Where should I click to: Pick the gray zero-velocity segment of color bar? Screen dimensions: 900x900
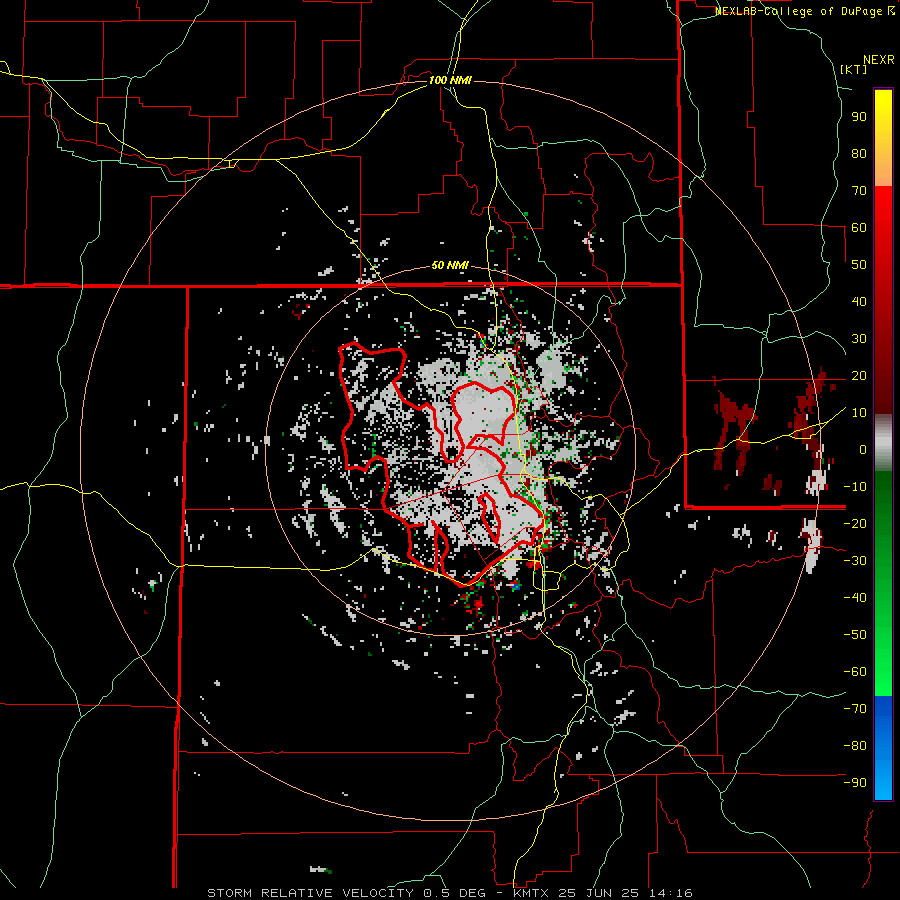pyautogui.click(x=883, y=443)
